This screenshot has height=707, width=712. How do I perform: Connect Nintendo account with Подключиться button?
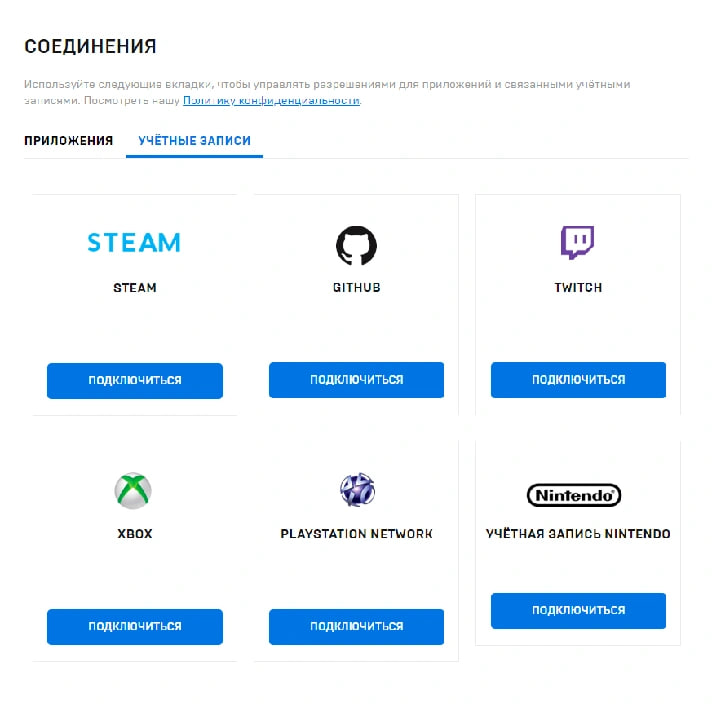pyautogui.click(x=578, y=610)
